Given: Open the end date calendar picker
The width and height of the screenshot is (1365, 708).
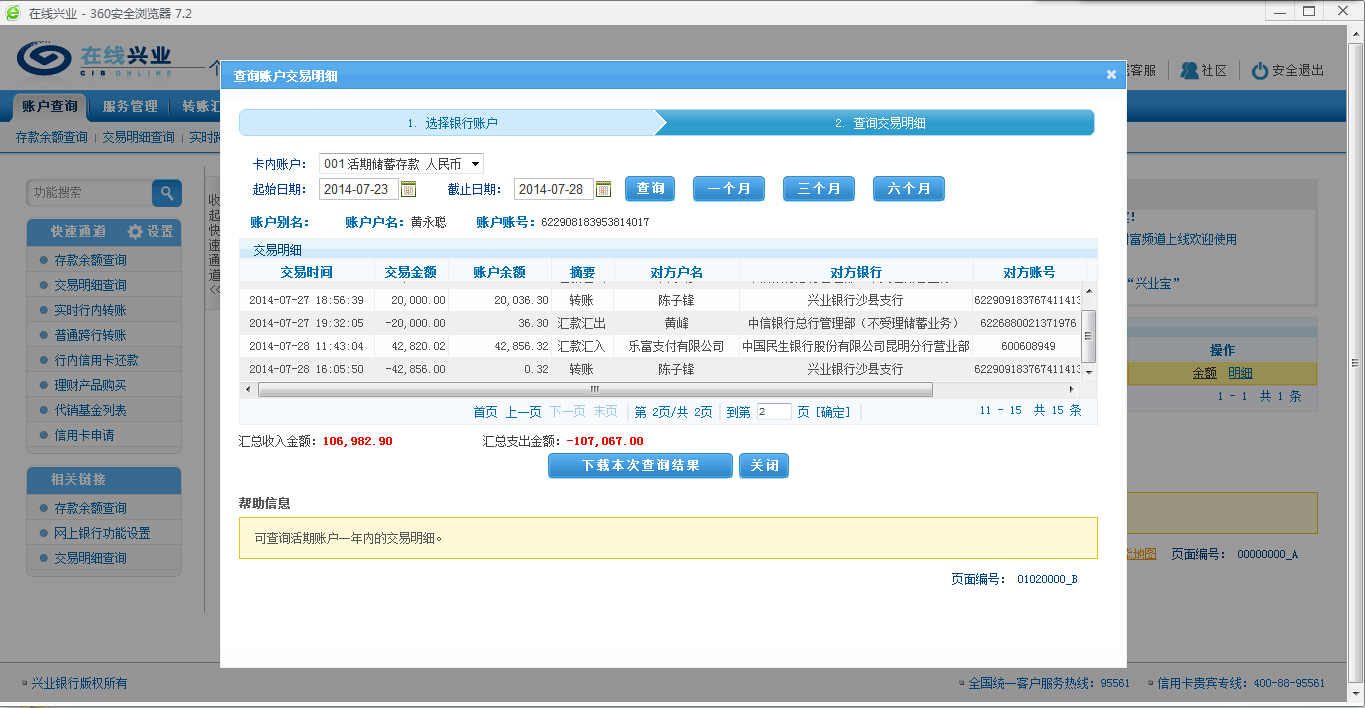Looking at the screenshot, I should pos(603,189).
